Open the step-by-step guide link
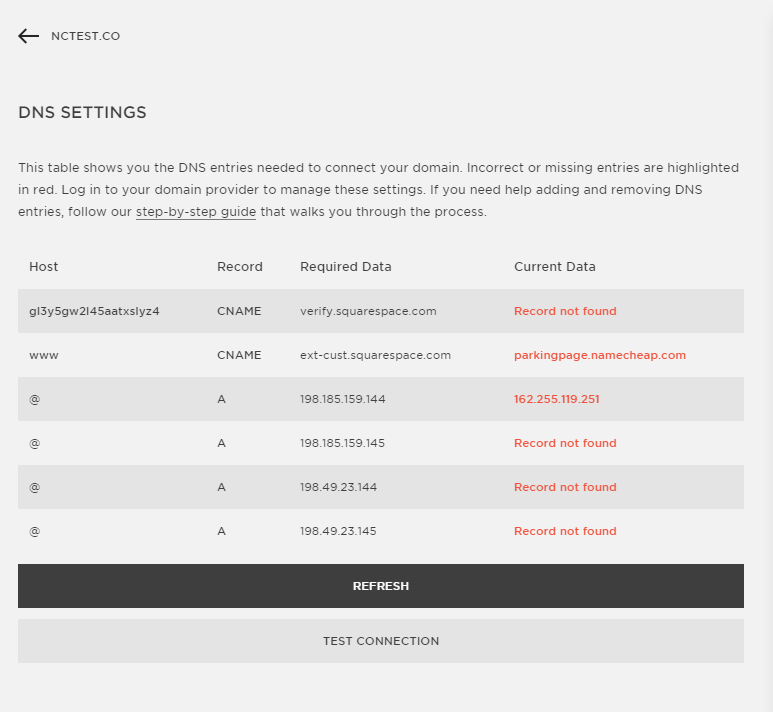The height and width of the screenshot is (712, 773). coord(196,212)
